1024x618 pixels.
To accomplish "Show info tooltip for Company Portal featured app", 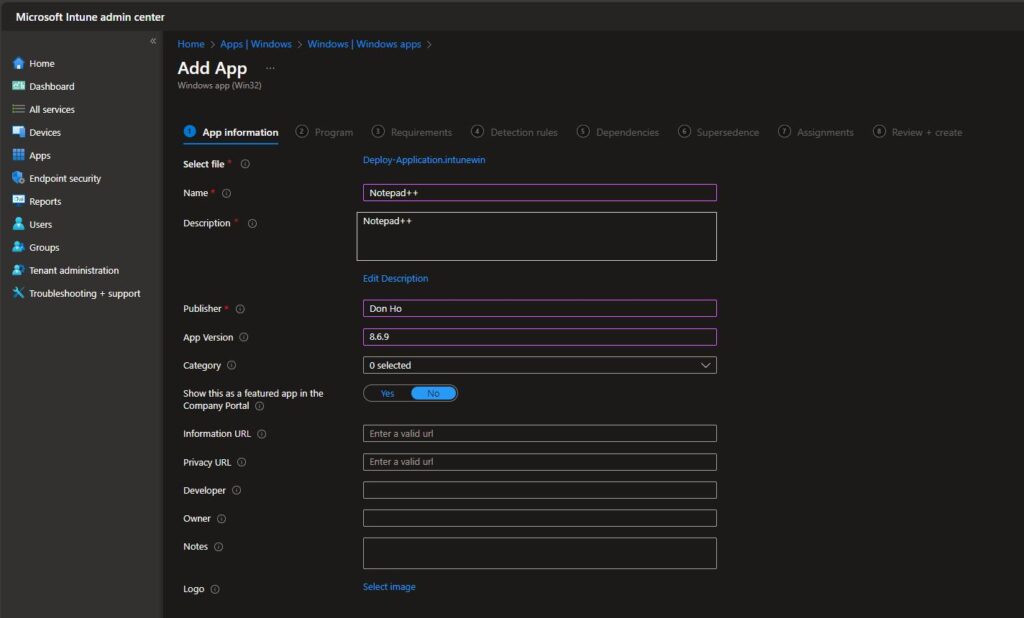I will (x=259, y=406).
